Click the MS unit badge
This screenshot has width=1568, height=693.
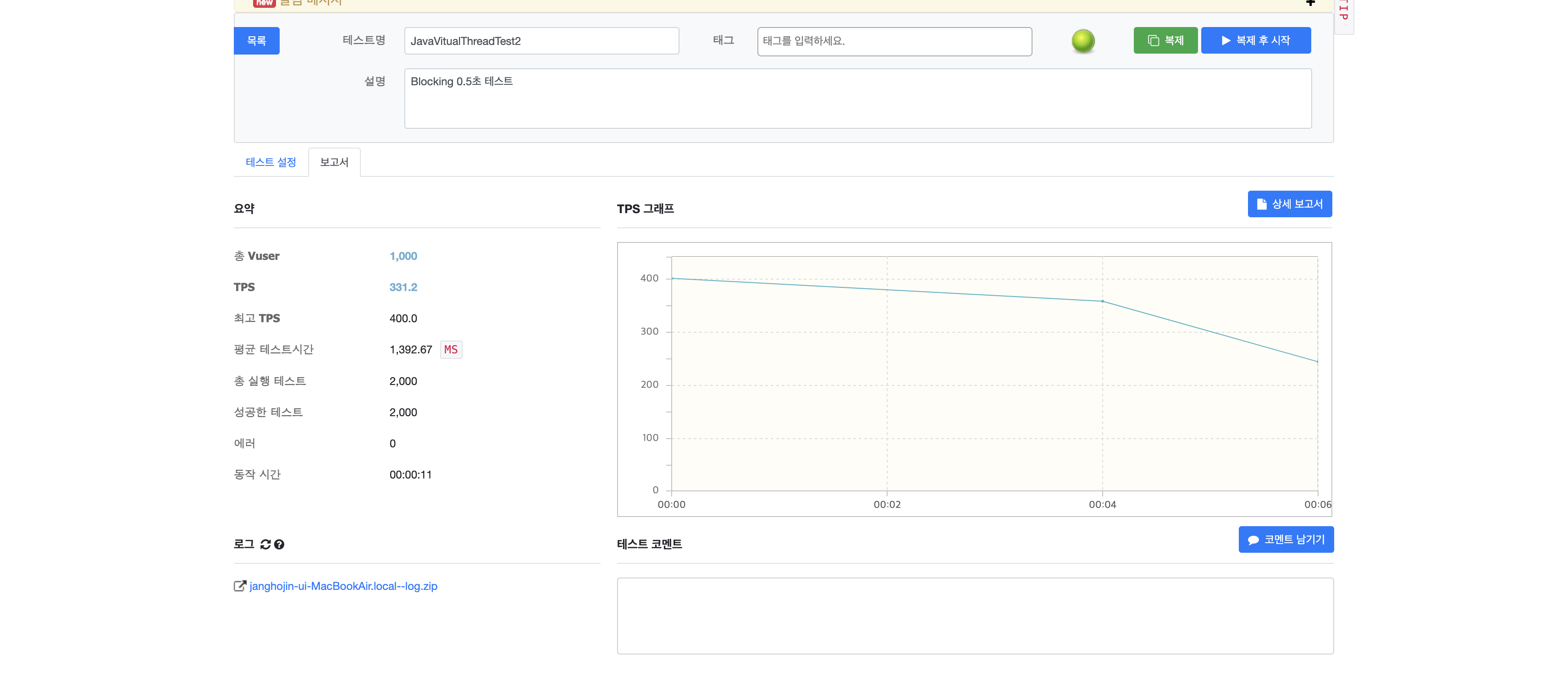coord(450,349)
